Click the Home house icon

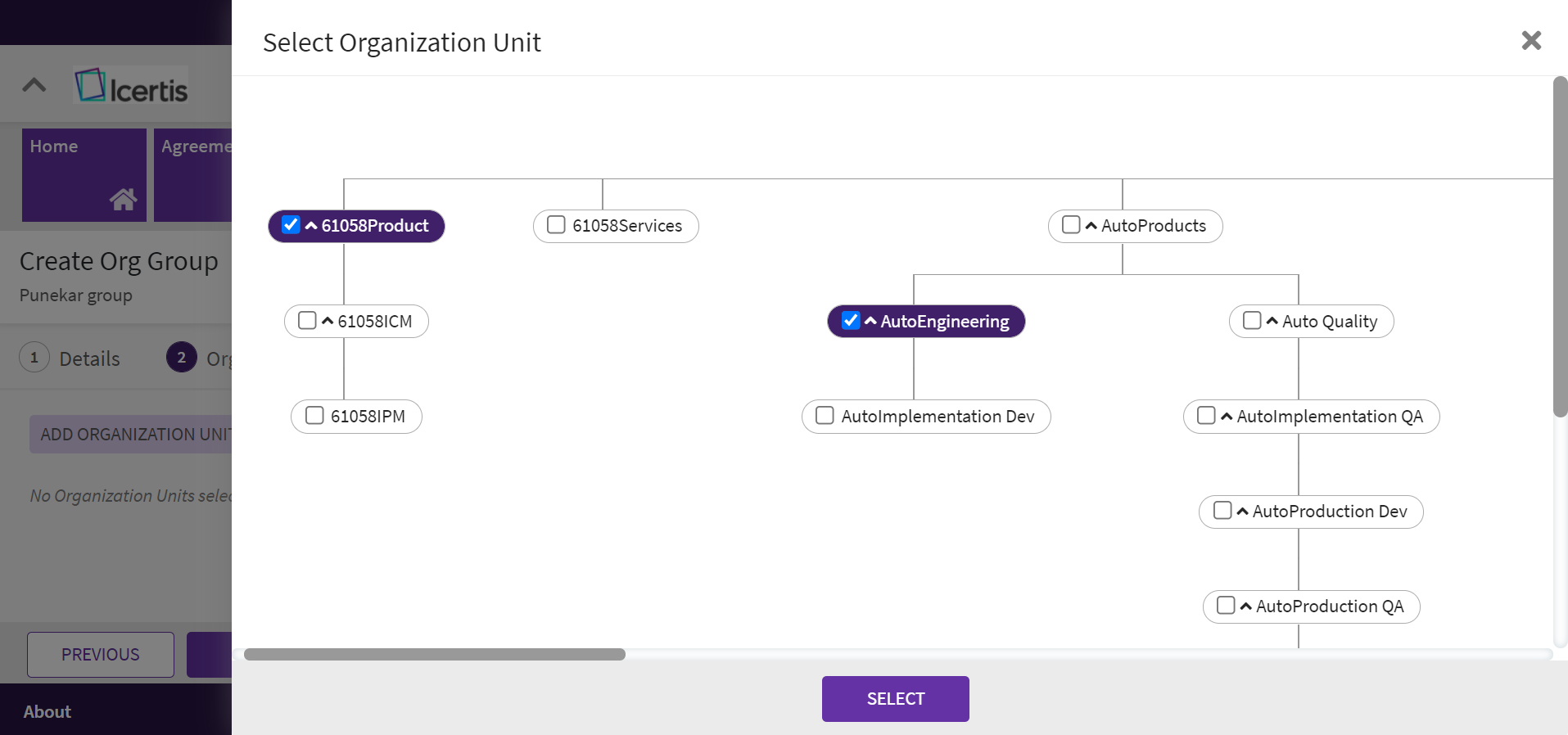123,199
